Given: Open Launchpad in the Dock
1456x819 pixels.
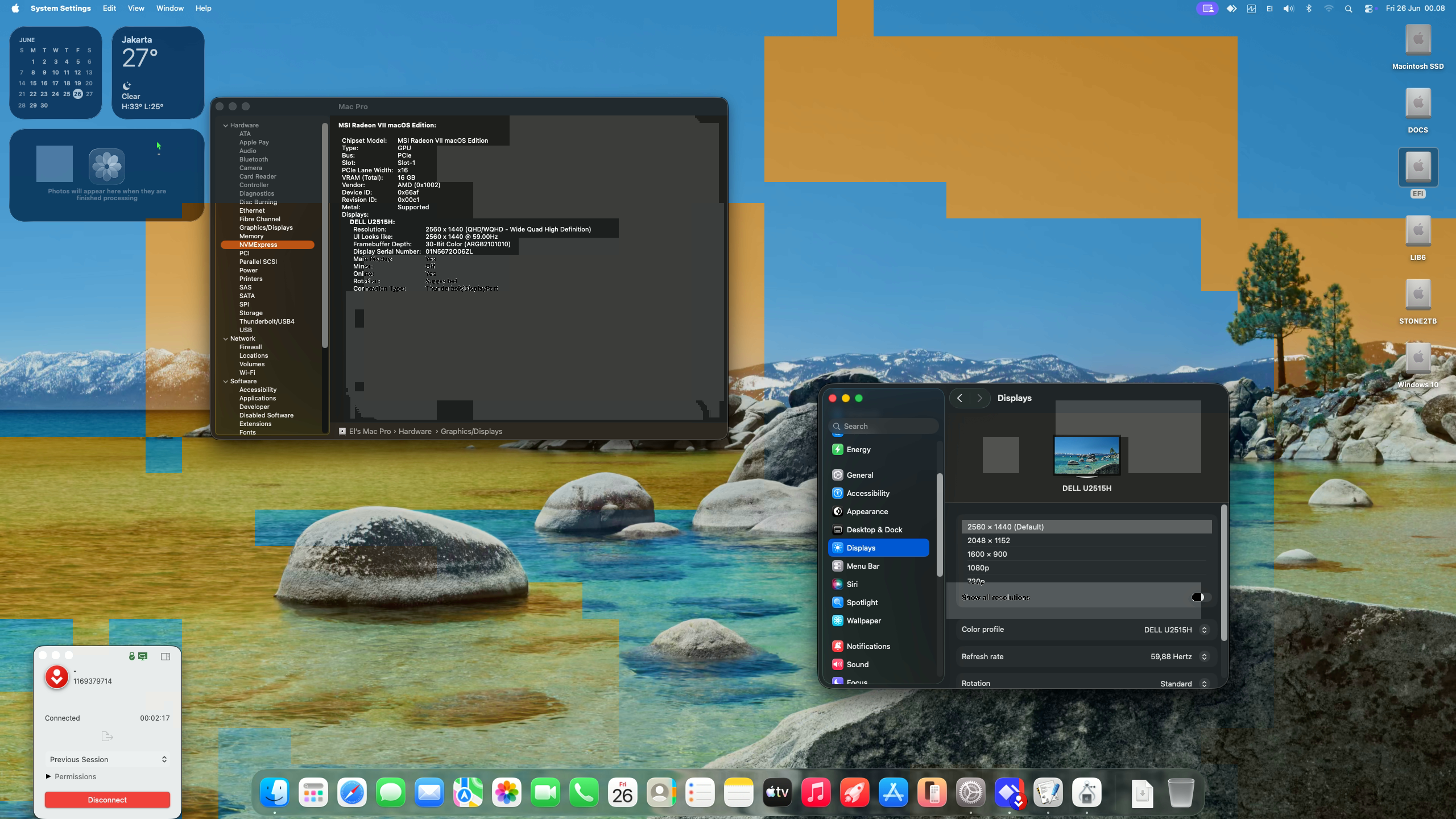Looking at the screenshot, I should coord(313,792).
